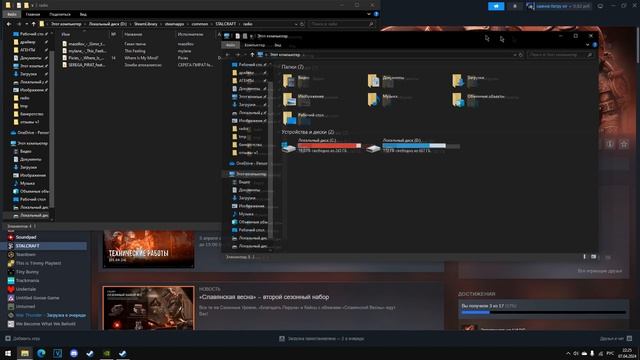Viewport: 640px width, 360px height.
Task: Open Unturned in Steam library list
Action: (25, 307)
